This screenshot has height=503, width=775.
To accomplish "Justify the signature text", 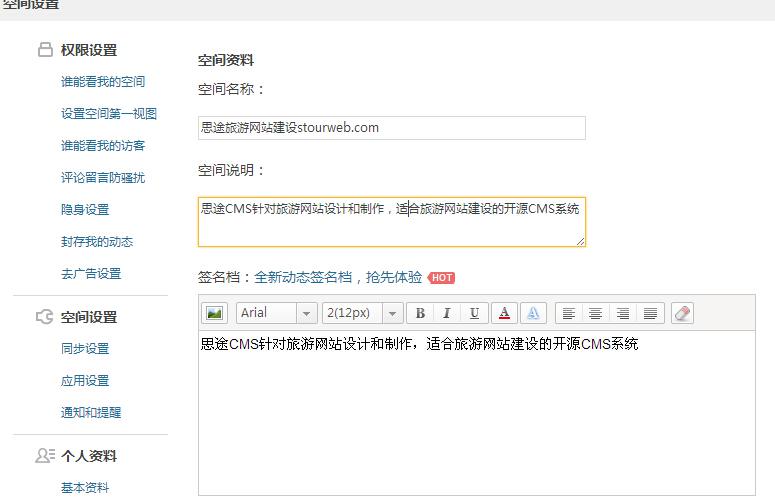I will point(650,313).
